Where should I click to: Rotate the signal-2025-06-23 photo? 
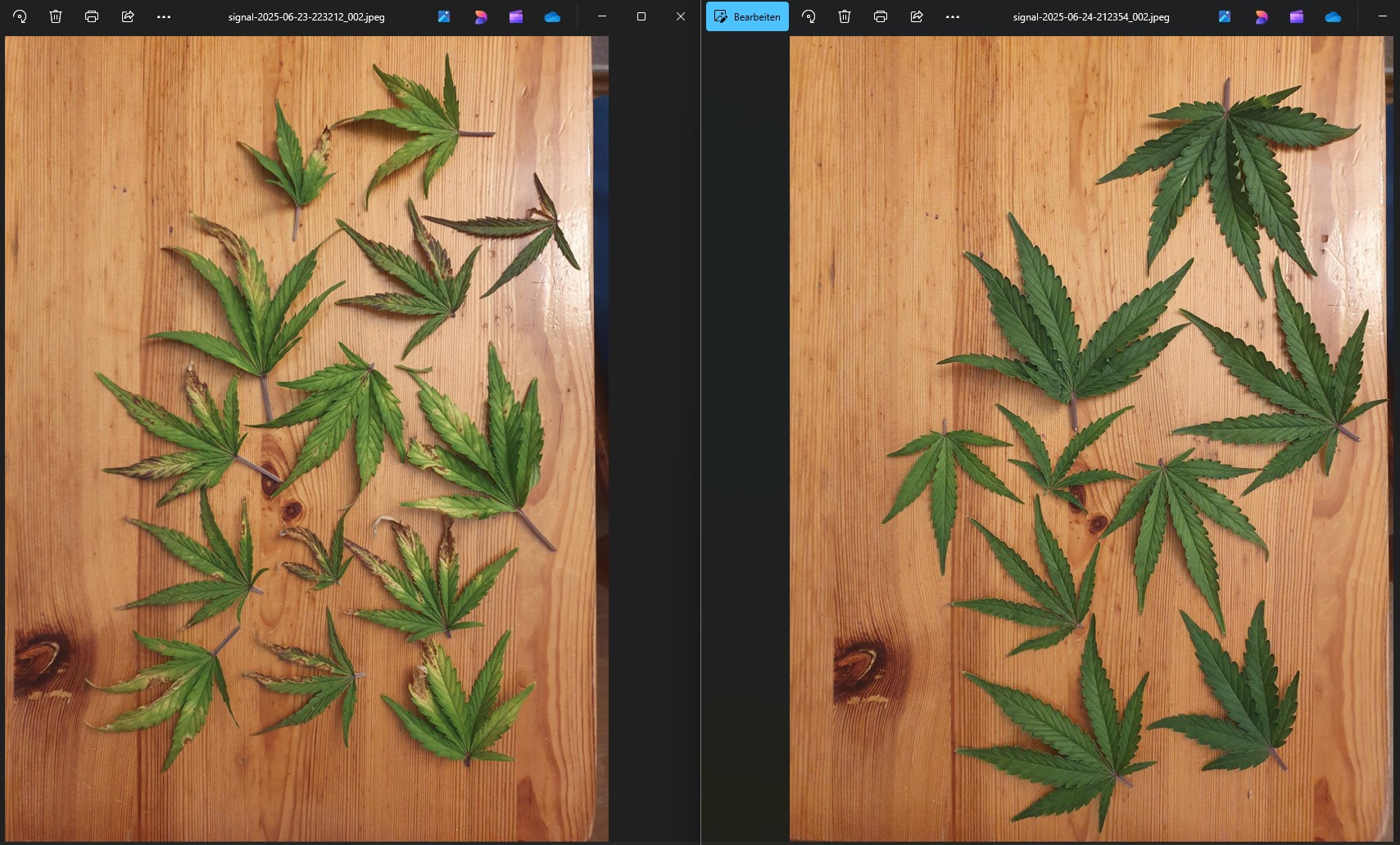click(x=20, y=16)
